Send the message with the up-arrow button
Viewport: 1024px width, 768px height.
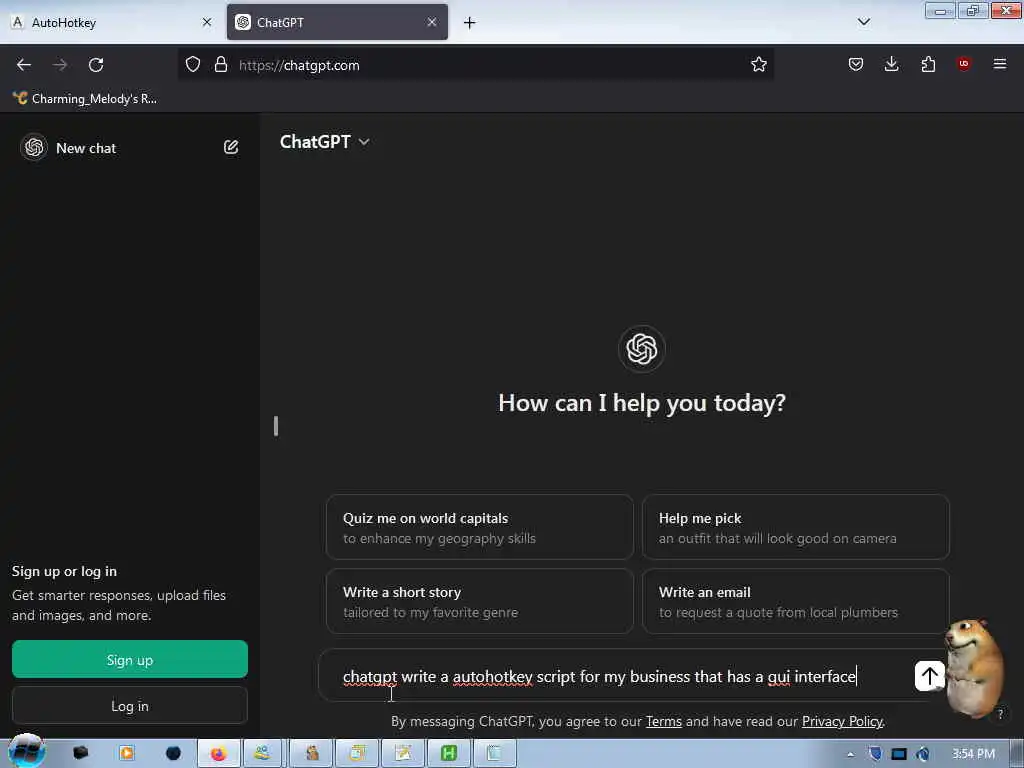pyautogui.click(x=929, y=676)
